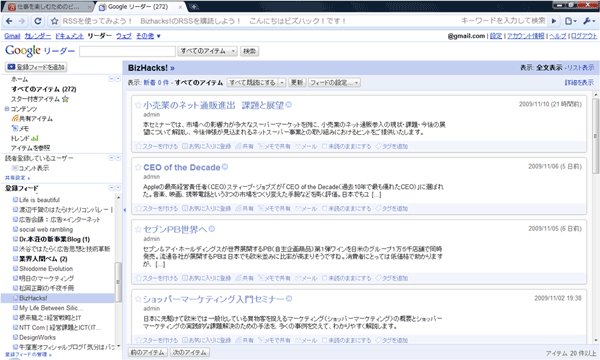Image resolution: width=600 pixels, height=360 pixels.
Task: Open original page icon after CEO of the Decade
Action: click(x=225, y=167)
